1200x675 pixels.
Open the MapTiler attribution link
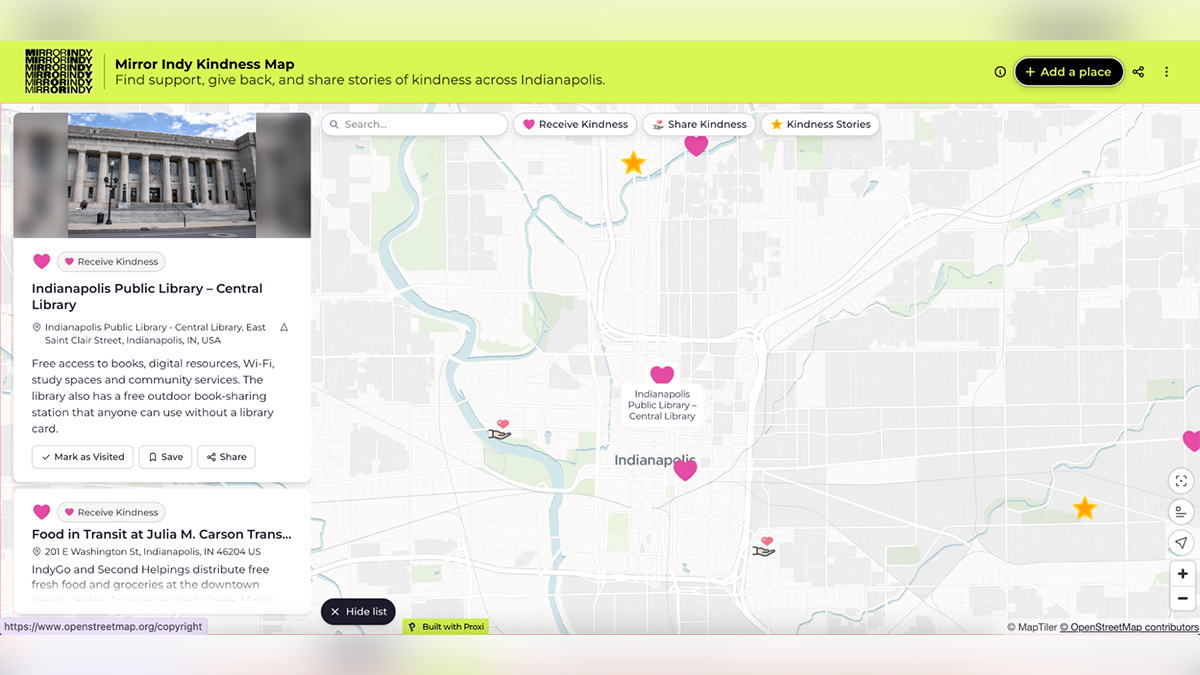pos(1031,627)
